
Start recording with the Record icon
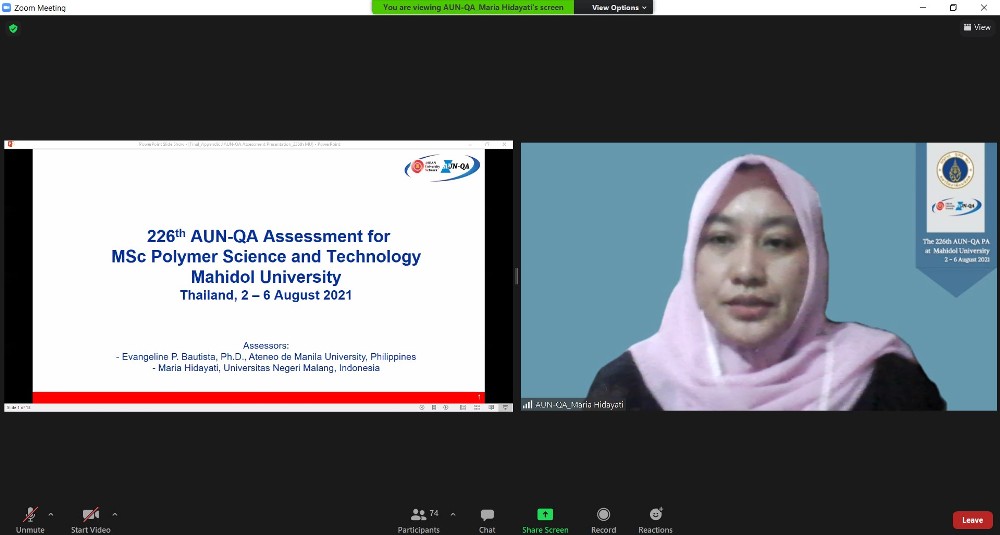pos(603,514)
